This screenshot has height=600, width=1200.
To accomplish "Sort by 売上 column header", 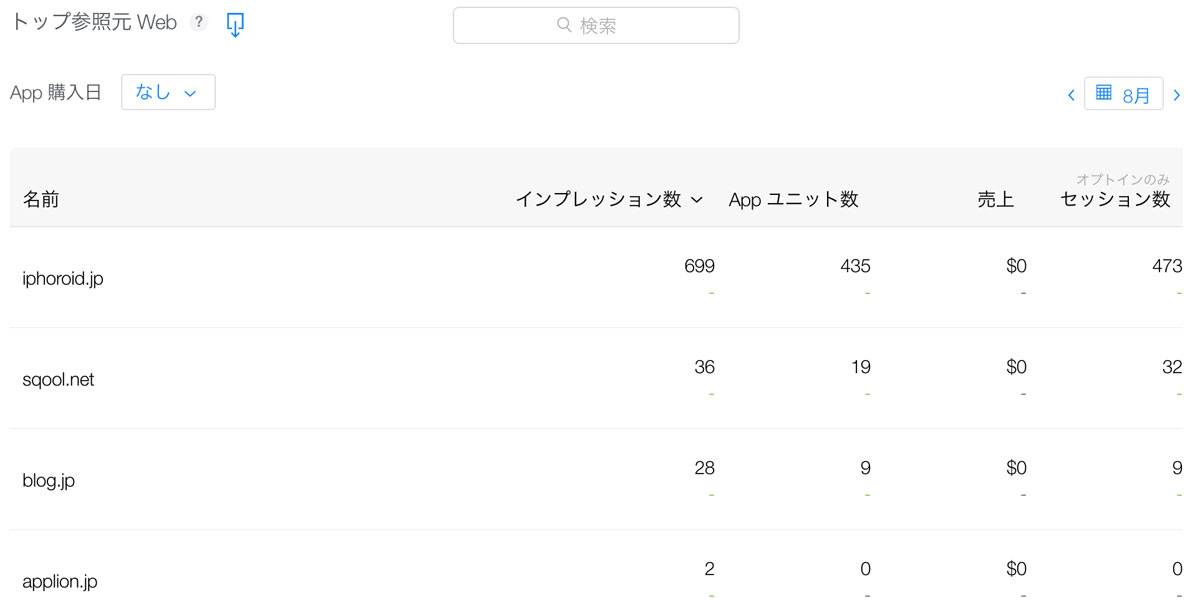I will tap(995, 199).
